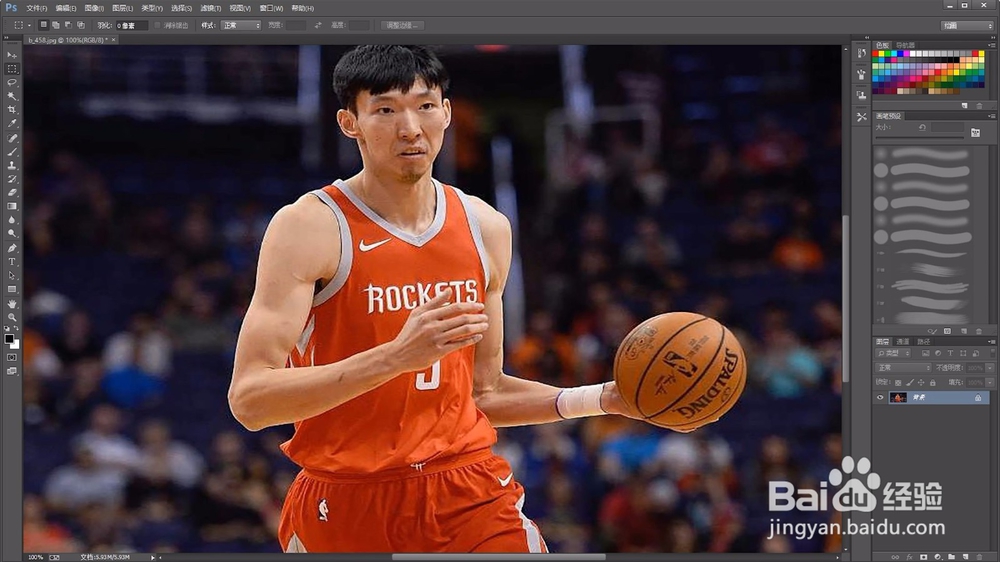The image size is (1000, 562).
Task: Create a new swatch
Action: click(x=964, y=106)
